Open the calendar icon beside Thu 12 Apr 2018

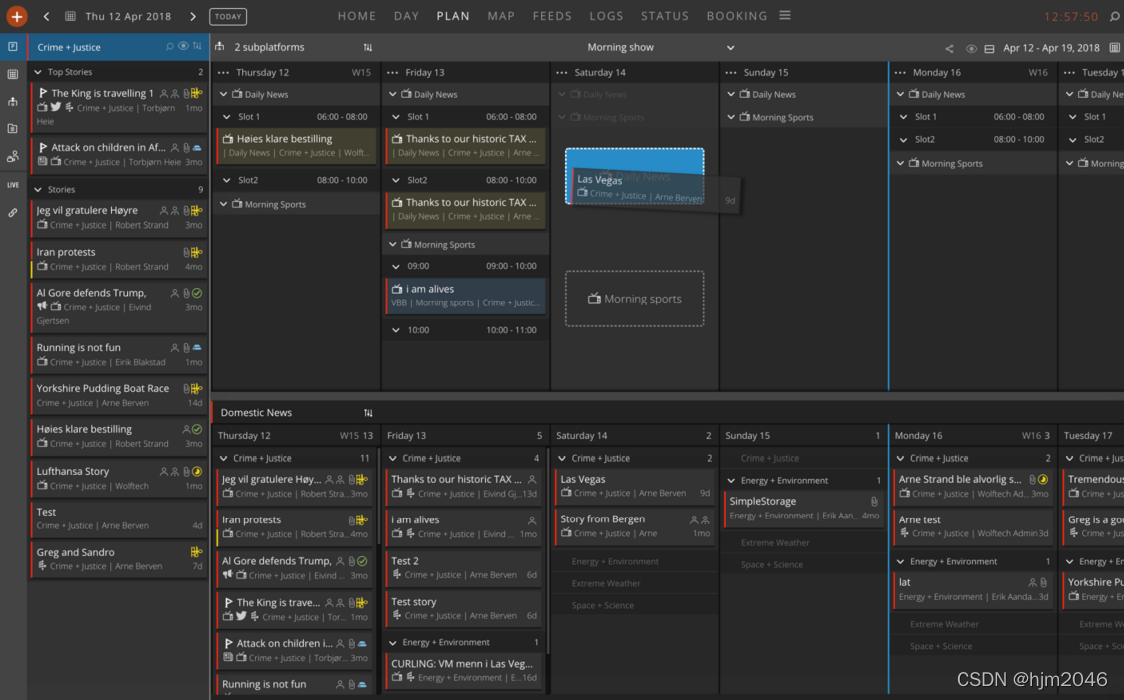coord(70,16)
